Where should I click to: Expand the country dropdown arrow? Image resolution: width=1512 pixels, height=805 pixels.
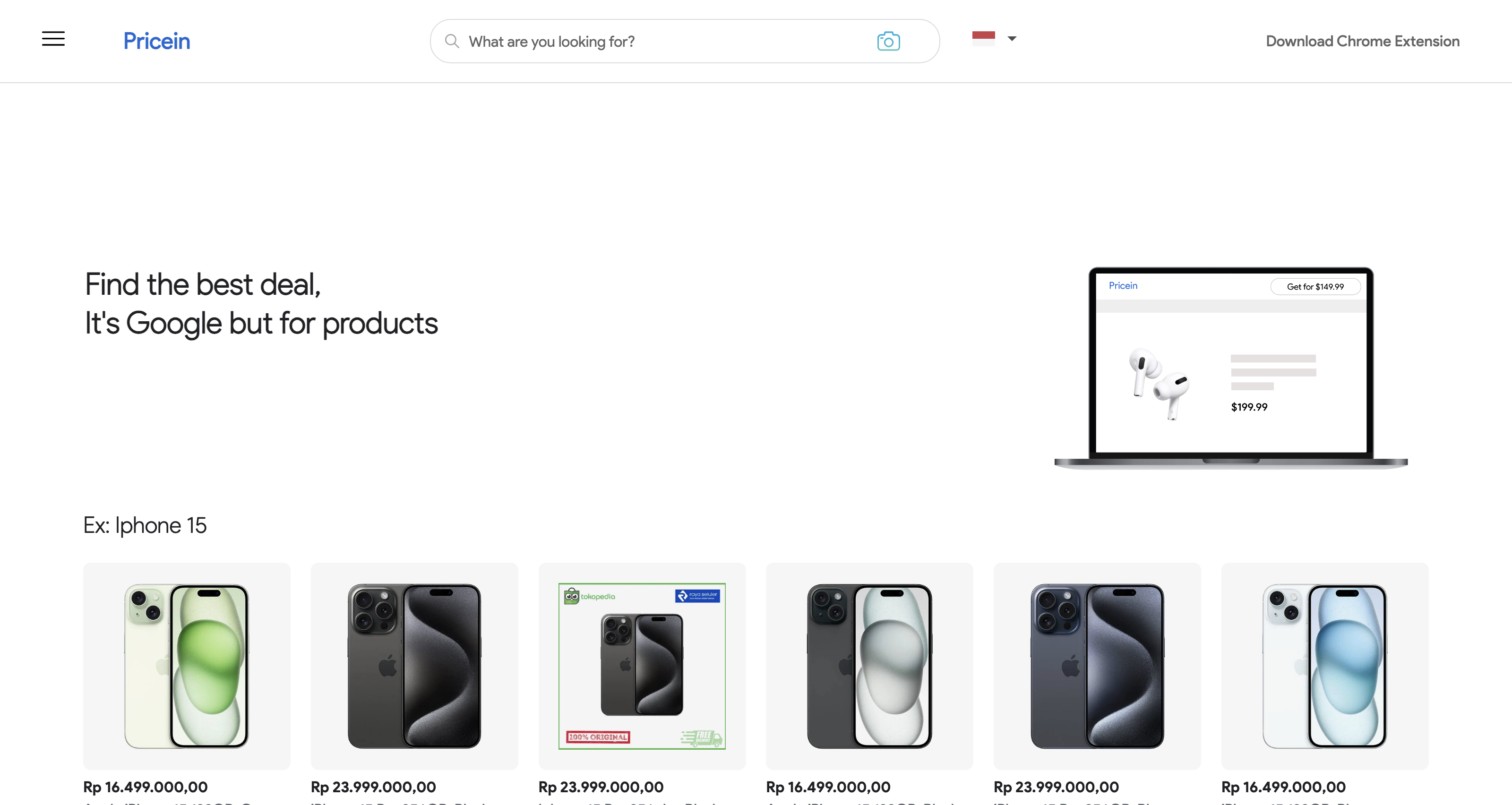point(1011,39)
